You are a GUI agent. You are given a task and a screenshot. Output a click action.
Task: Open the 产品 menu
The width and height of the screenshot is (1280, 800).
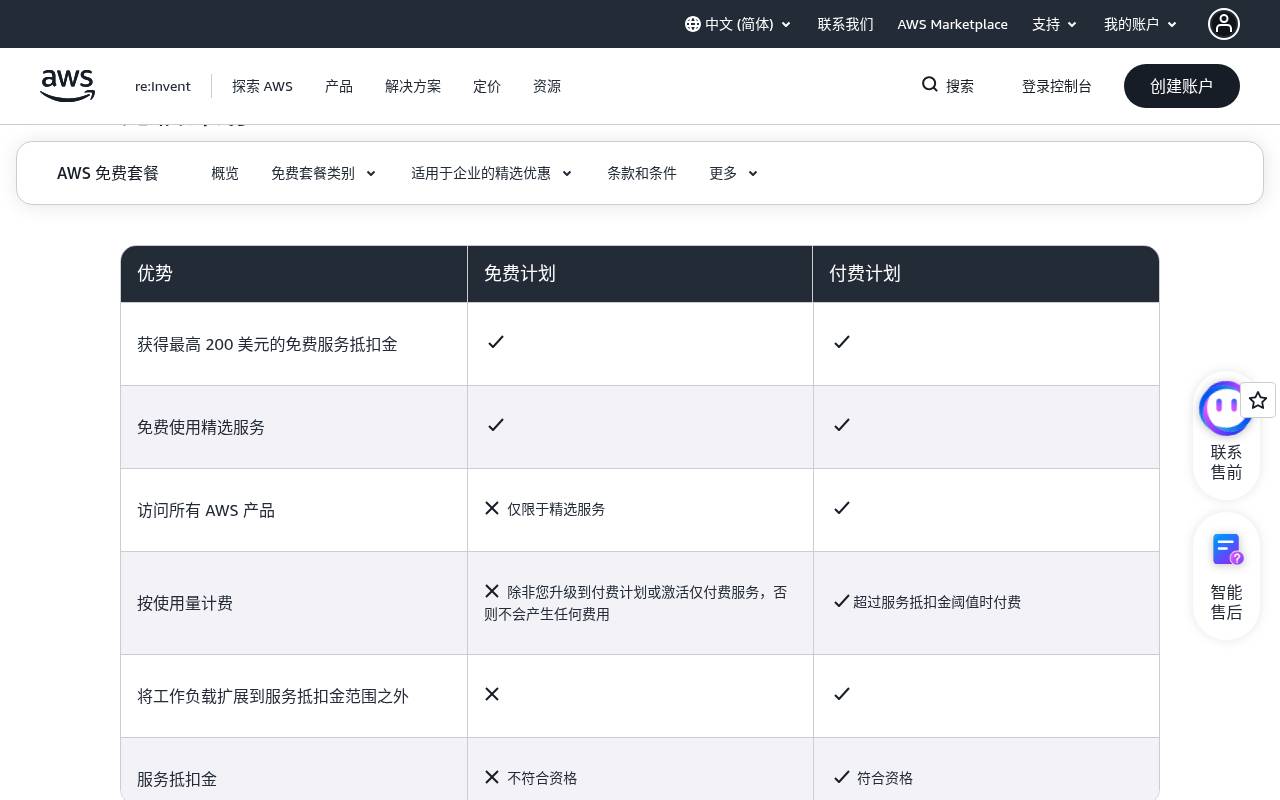(339, 86)
